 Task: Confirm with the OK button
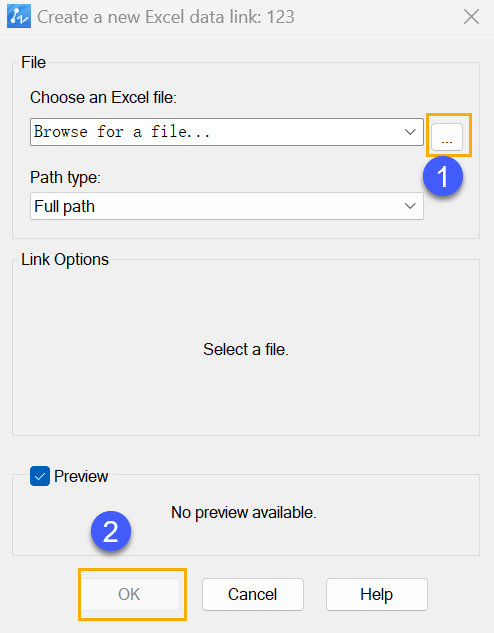pyautogui.click(x=129, y=594)
